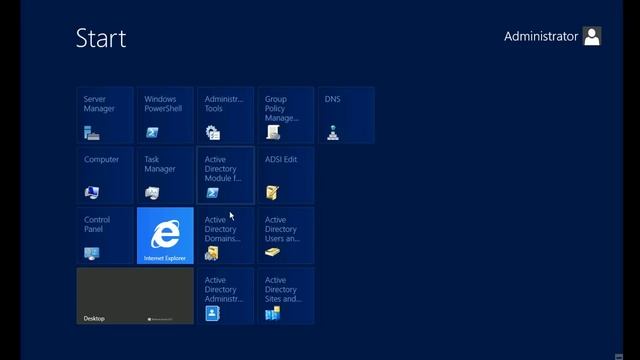
Task: Switch to the Desktop tile
Action: click(135, 296)
